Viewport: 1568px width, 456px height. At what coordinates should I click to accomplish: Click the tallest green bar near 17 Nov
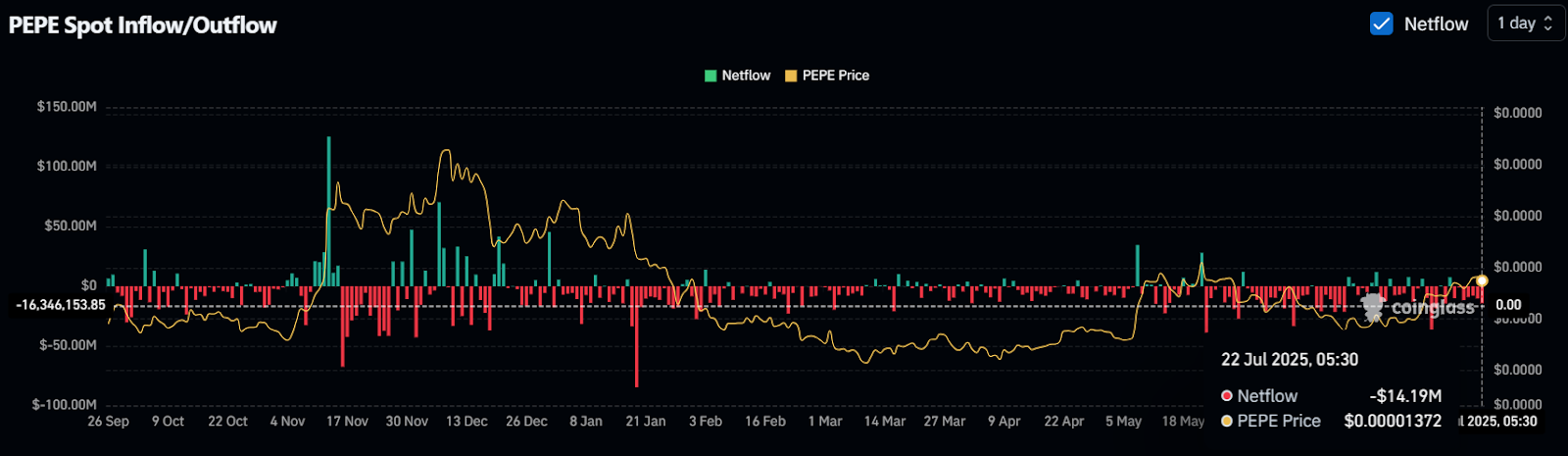[x=328, y=211]
